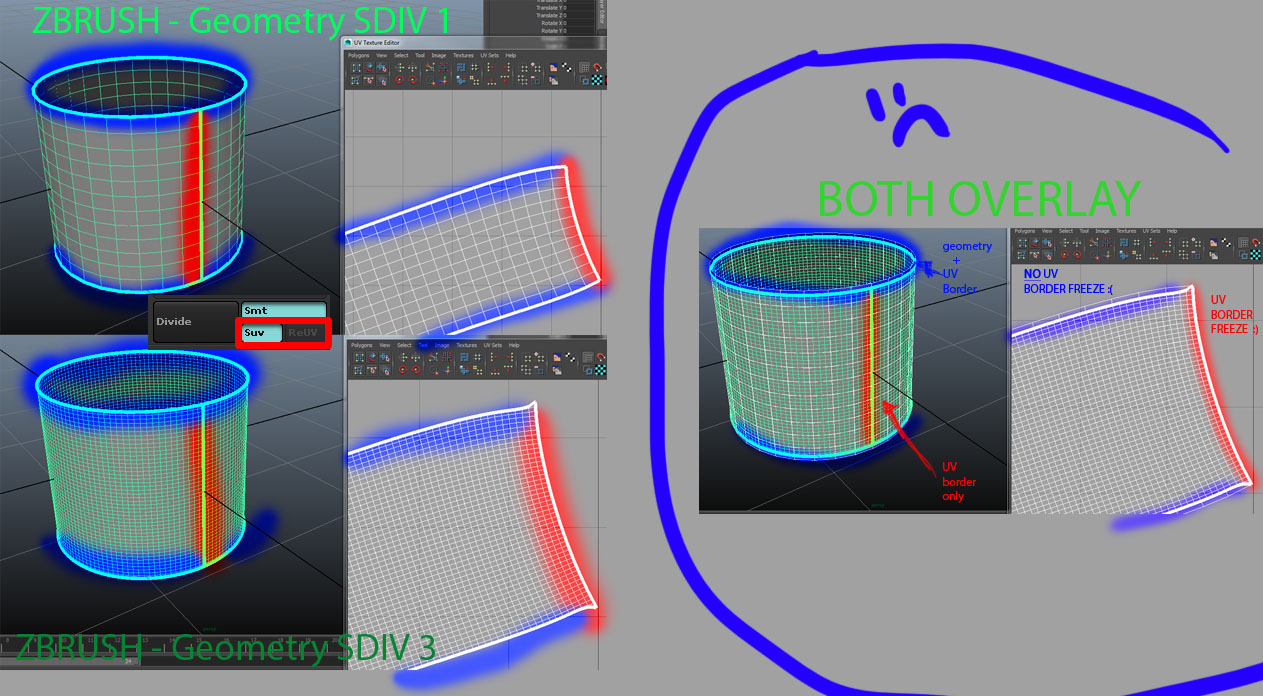Align UVs to maximum V in titled UV Texture Editor
This screenshot has height=696, width=1263.
[x=505, y=80]
